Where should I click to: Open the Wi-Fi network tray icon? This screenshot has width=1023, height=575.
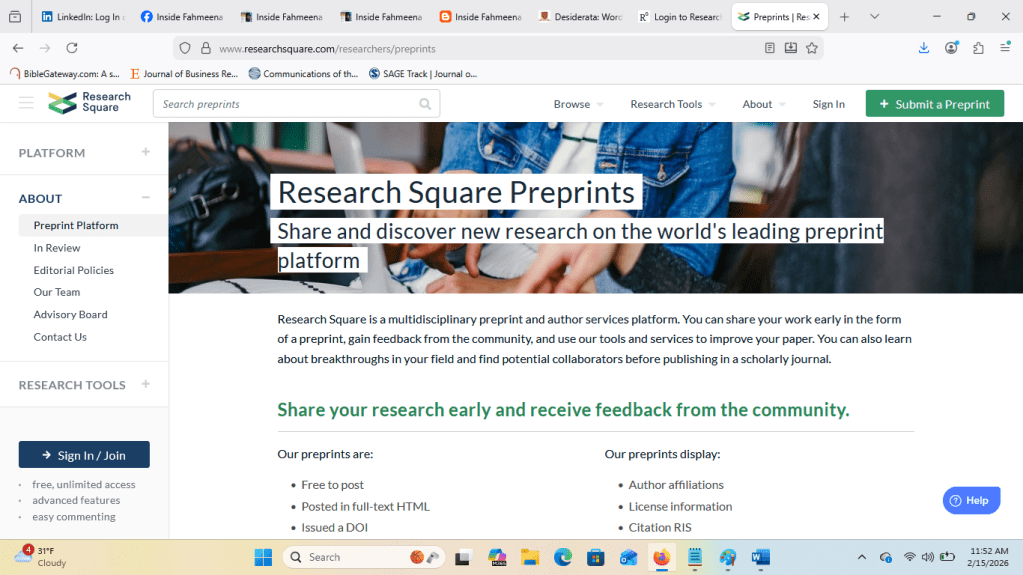pyautogui.click(x=909, y=557)
